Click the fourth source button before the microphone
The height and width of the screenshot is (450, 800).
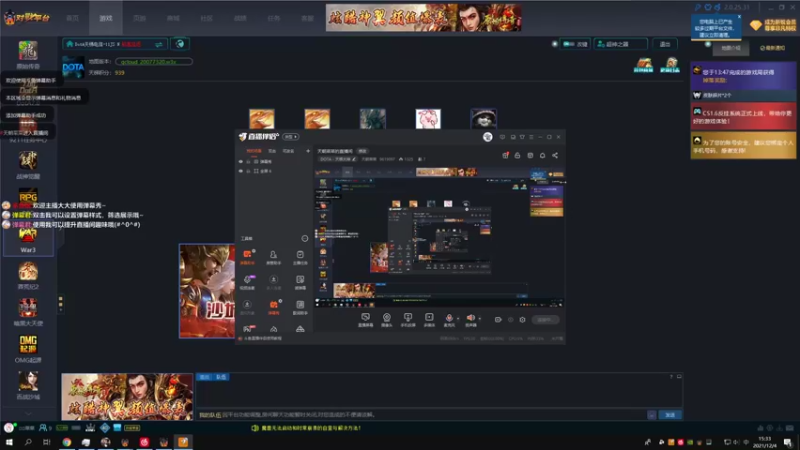tap(429, 320)
